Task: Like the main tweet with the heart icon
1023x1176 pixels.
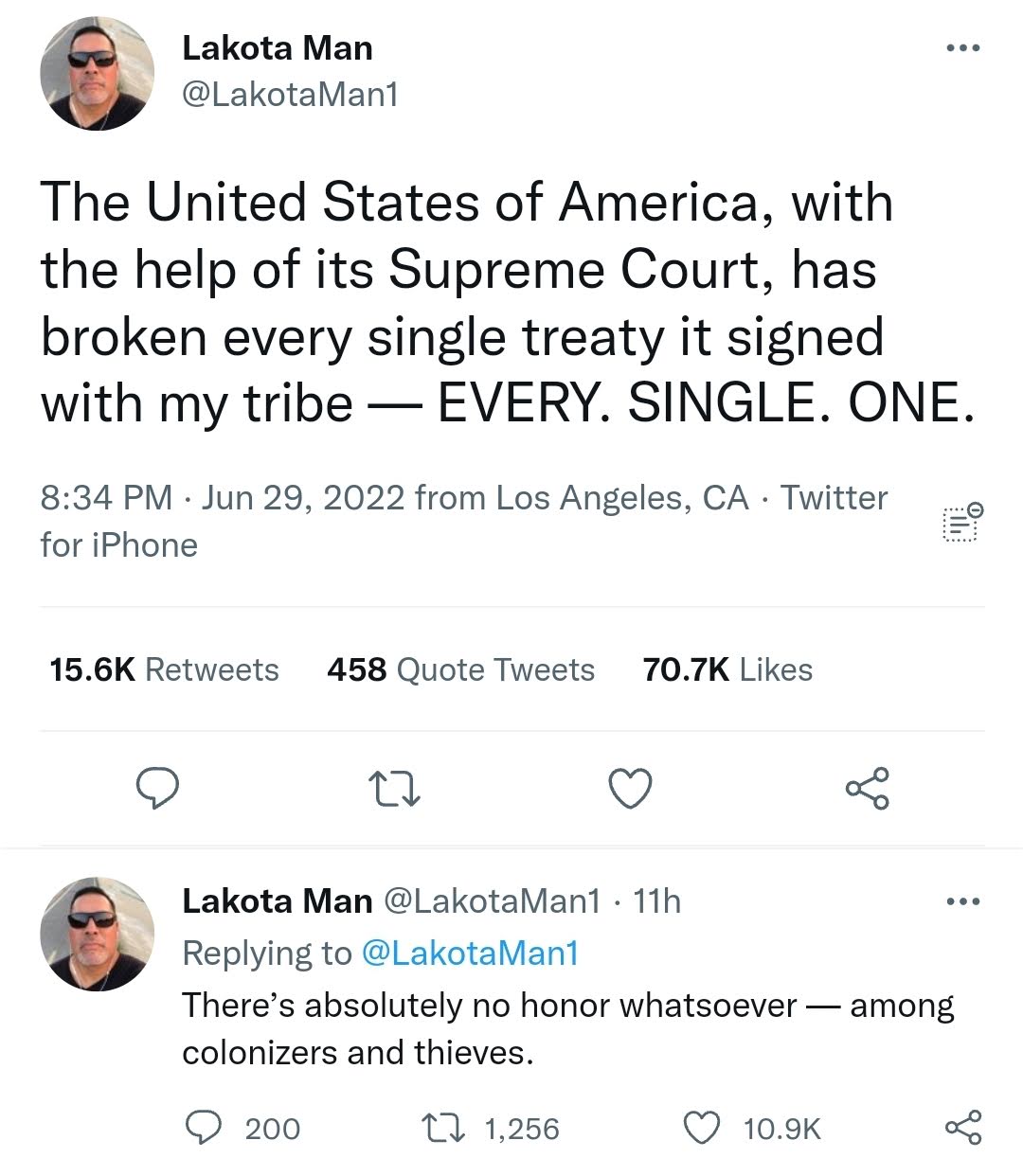Action: click(x=630, y=789)
